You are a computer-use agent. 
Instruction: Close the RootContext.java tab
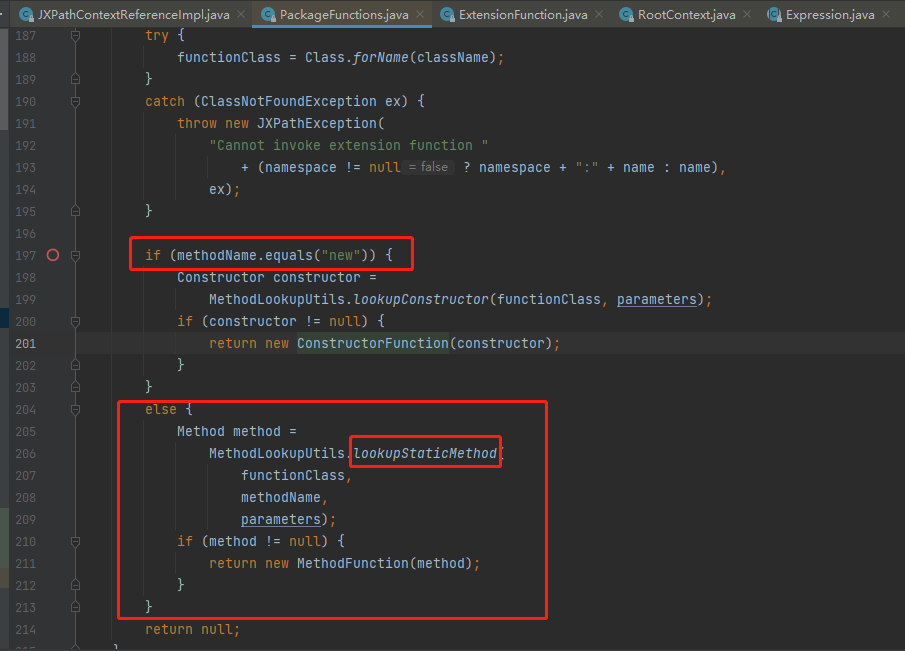coord(747,14)
